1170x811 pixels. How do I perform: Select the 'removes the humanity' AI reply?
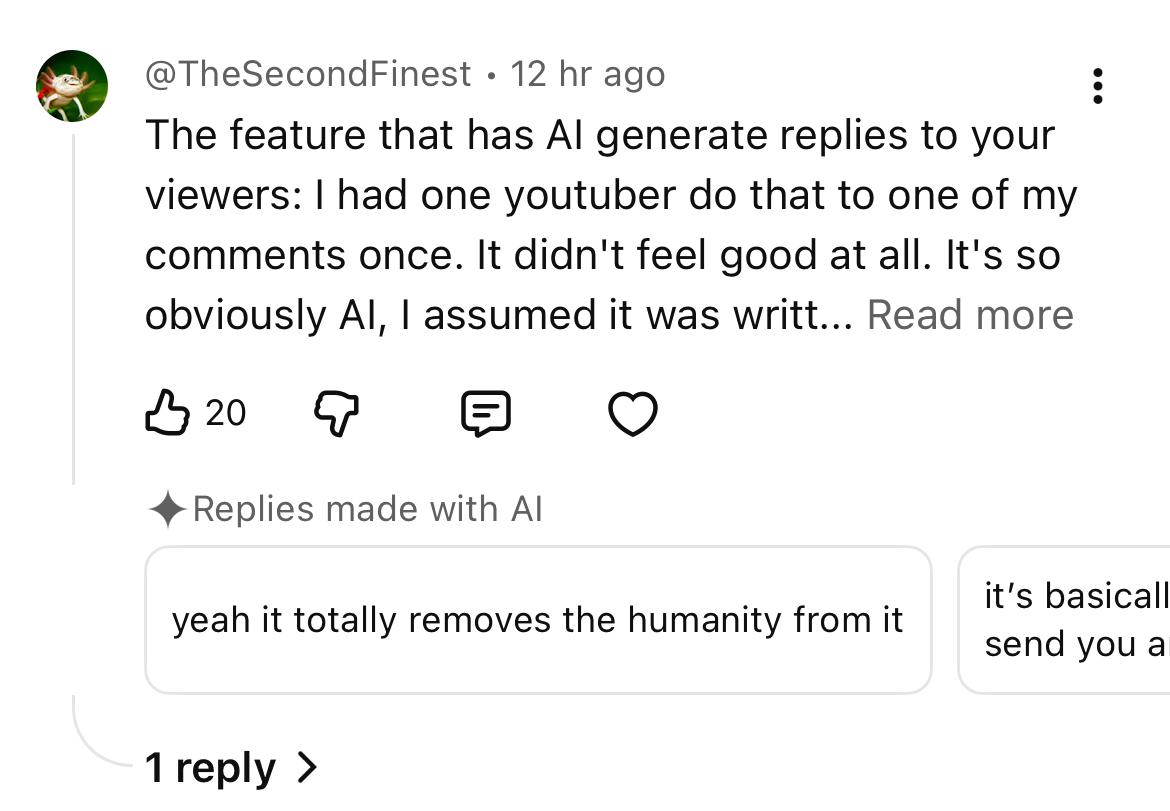pos(538,620)
